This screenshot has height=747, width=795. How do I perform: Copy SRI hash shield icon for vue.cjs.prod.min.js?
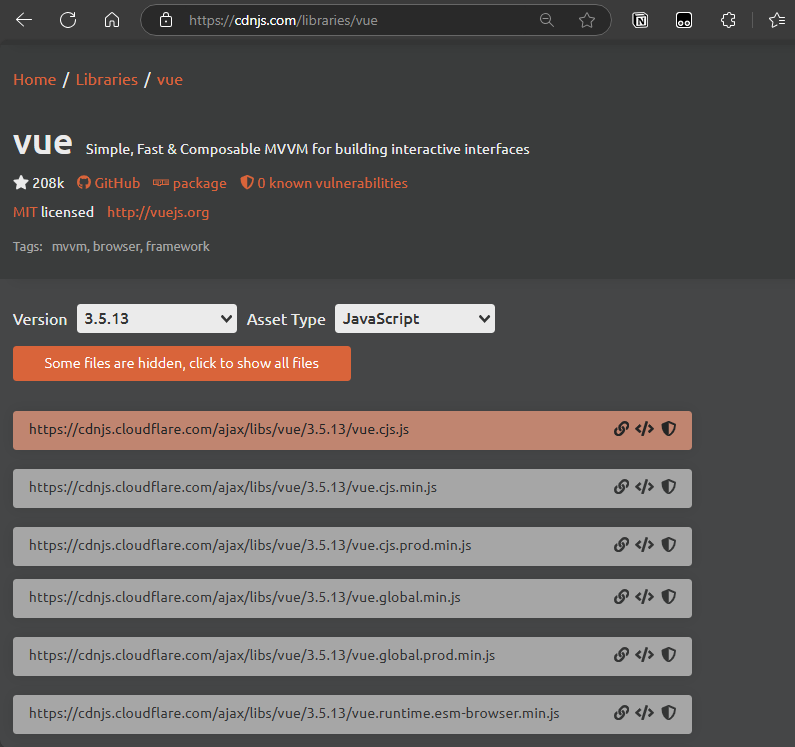669,546
